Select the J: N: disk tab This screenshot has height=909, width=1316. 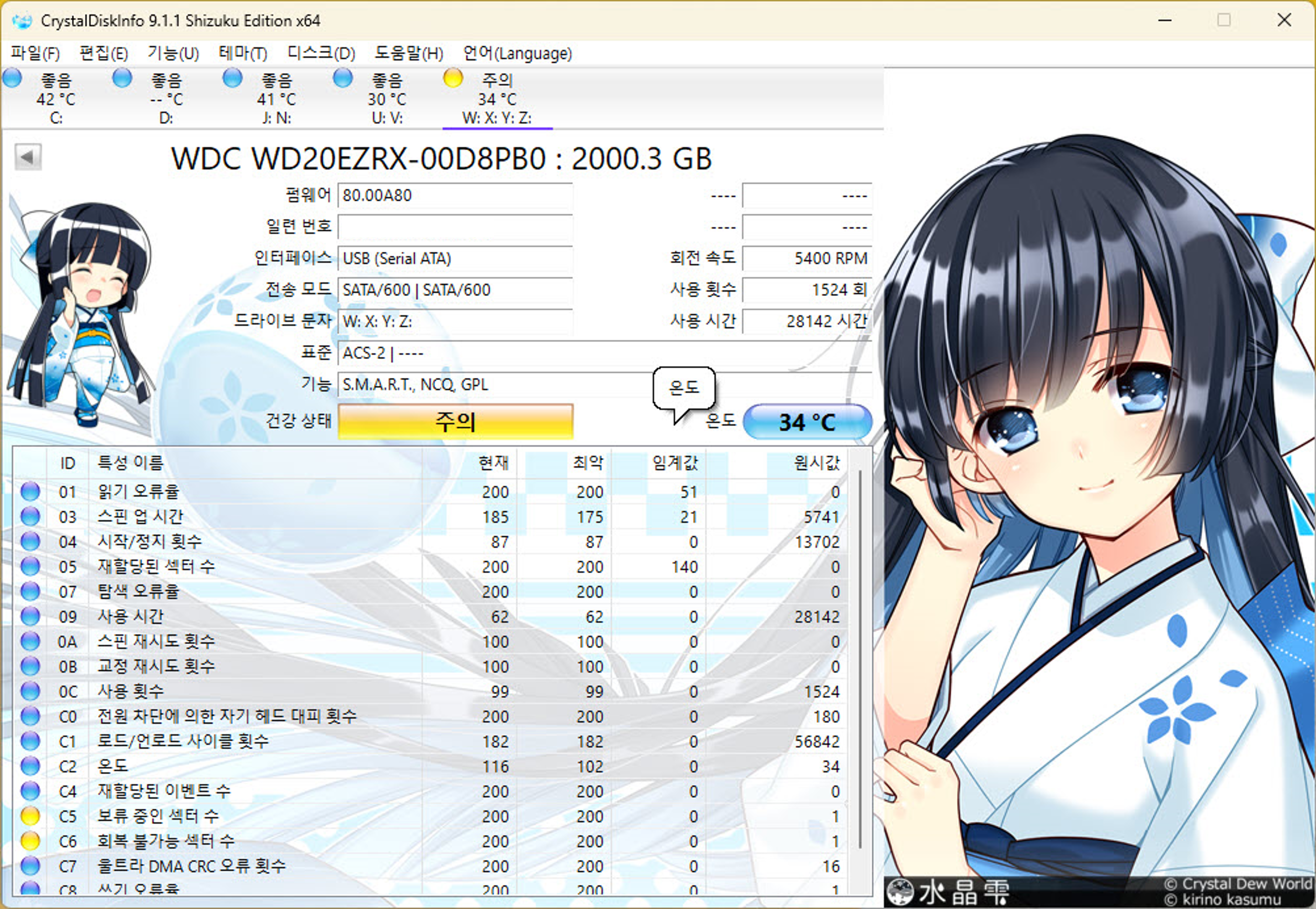tap(277, 98)
